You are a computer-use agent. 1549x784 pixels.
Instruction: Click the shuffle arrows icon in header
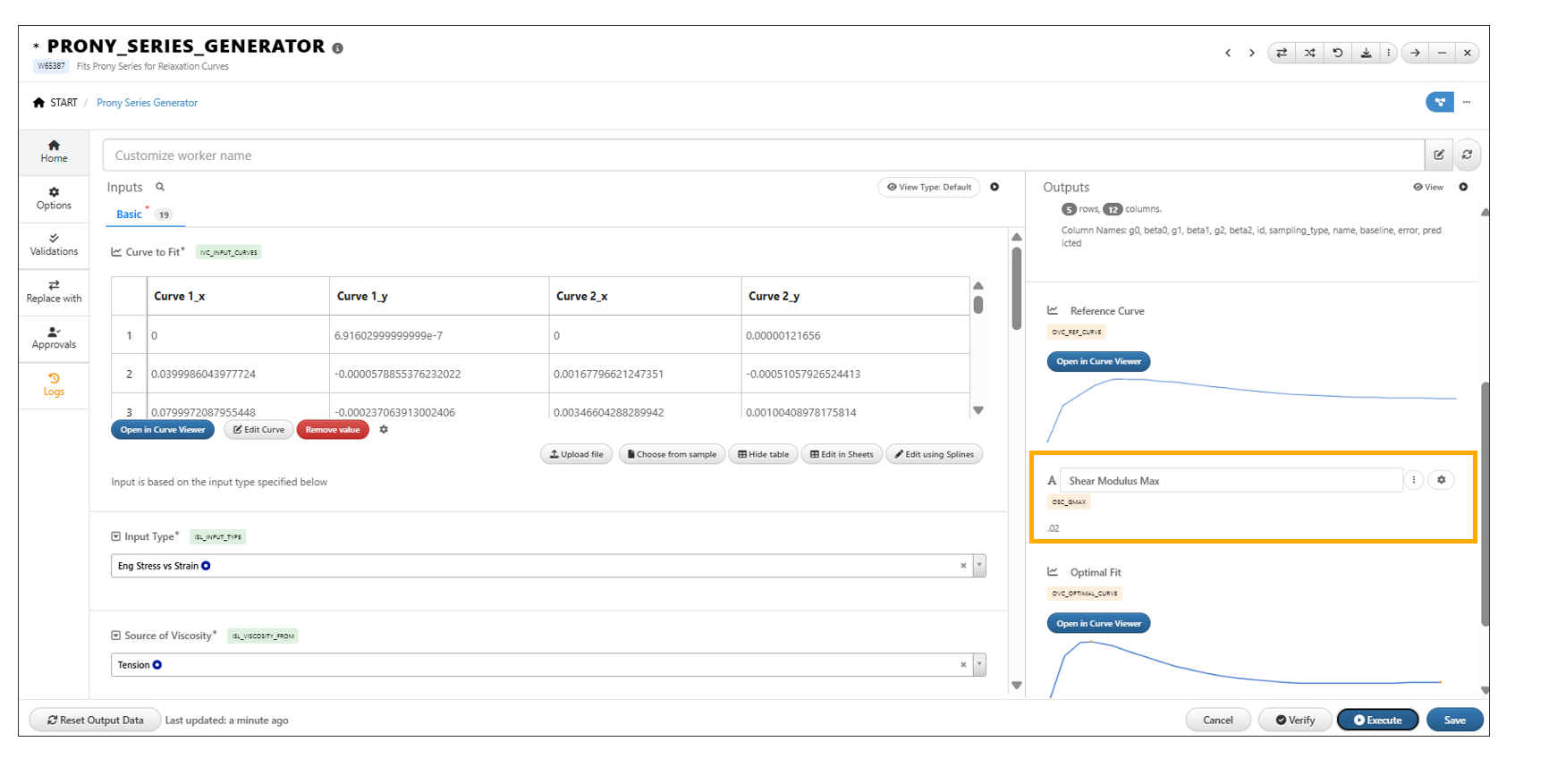(1309, 54)
